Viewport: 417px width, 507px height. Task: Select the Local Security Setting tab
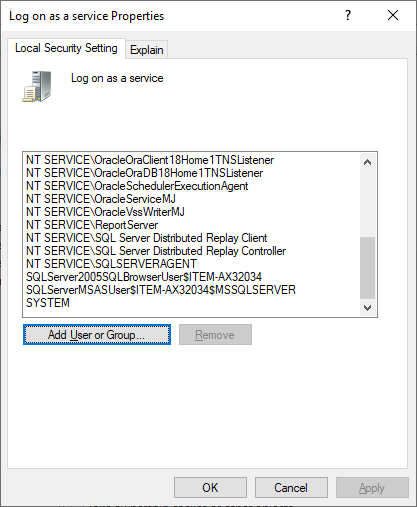(66, 48)
